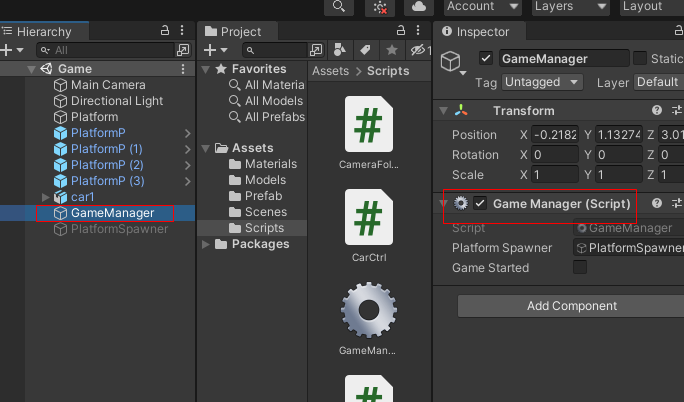This screenshot has width=684, height=402.
Task: Toggle GameManager active checkbox
Action: click(486, 58)
